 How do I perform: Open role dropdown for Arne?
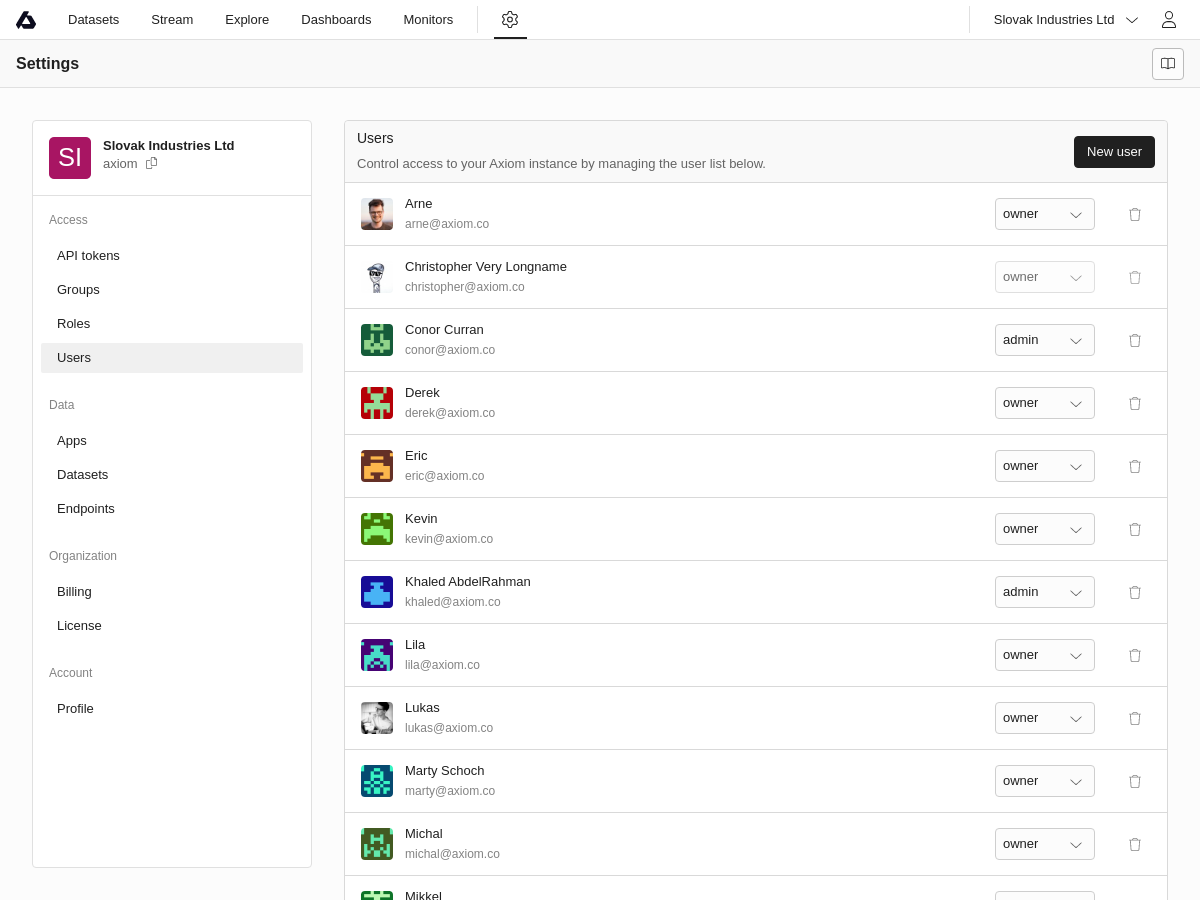coord(1044,214)
